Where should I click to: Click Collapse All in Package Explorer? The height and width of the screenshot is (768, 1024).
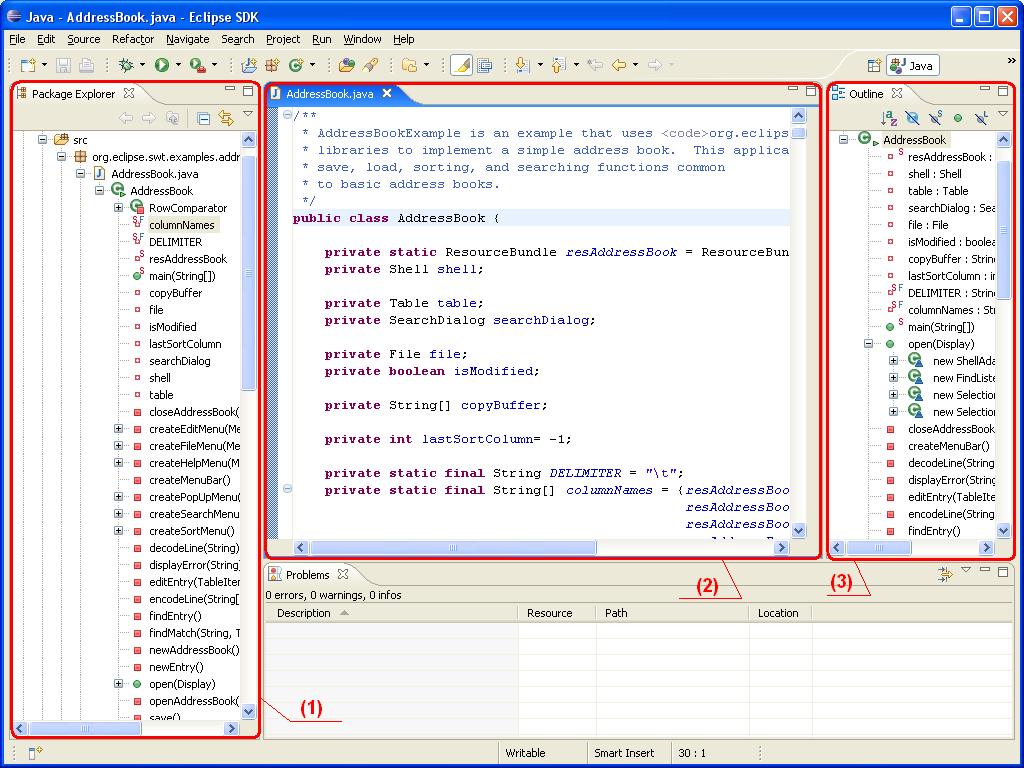click(204, 118)
